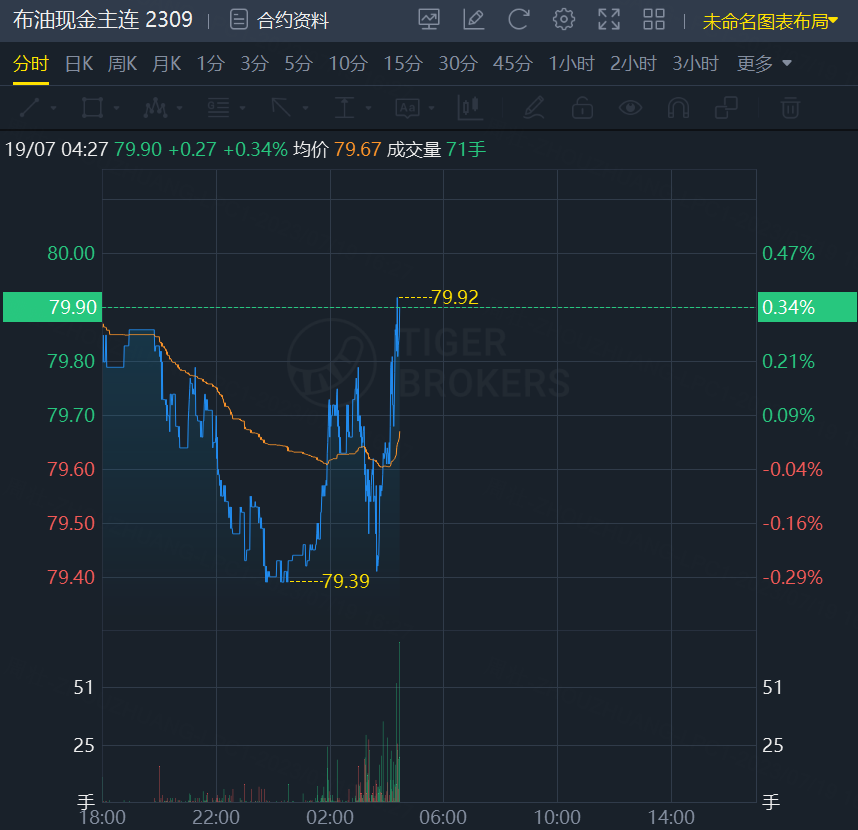The height and width of the screenshot is (830, 858).
Task: Click the 0.47% percent axis label
Action: (x=788, y=253)
